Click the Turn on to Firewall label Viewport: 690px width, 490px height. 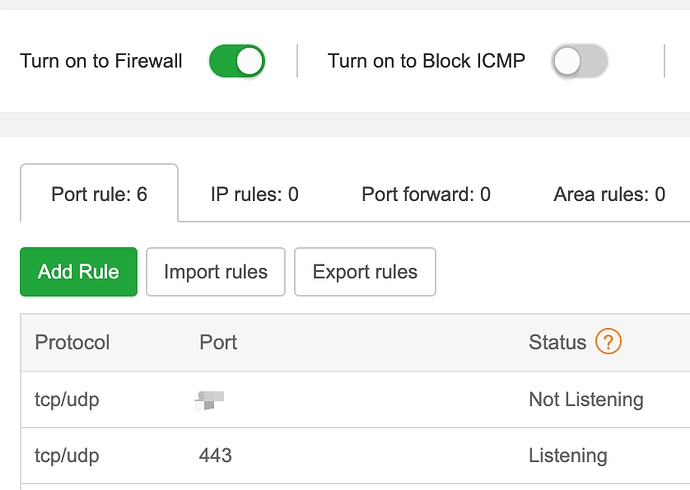pos(101,61)
